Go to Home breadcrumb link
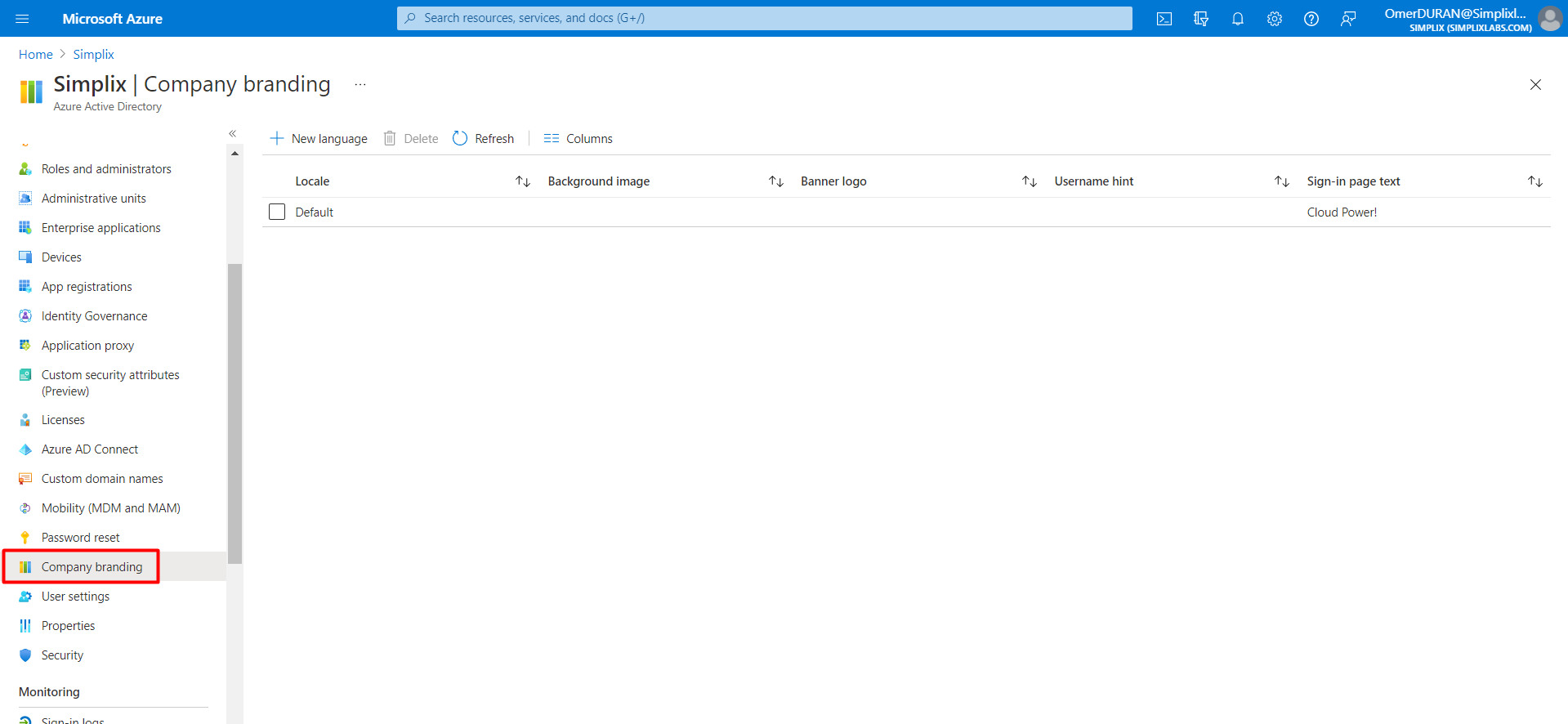 [x=36, y=55]
